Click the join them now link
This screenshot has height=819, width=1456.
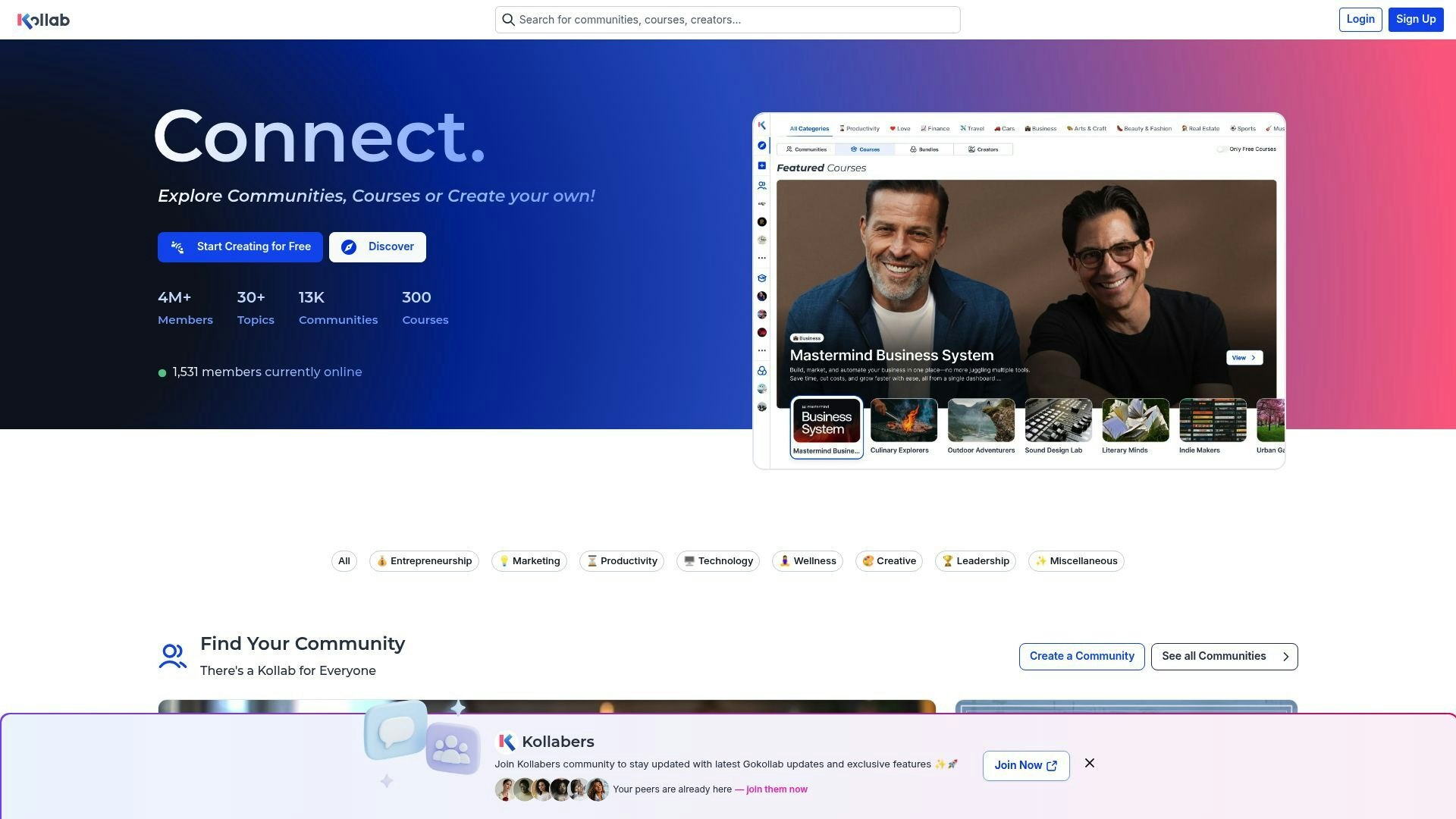tap(771, 789)
